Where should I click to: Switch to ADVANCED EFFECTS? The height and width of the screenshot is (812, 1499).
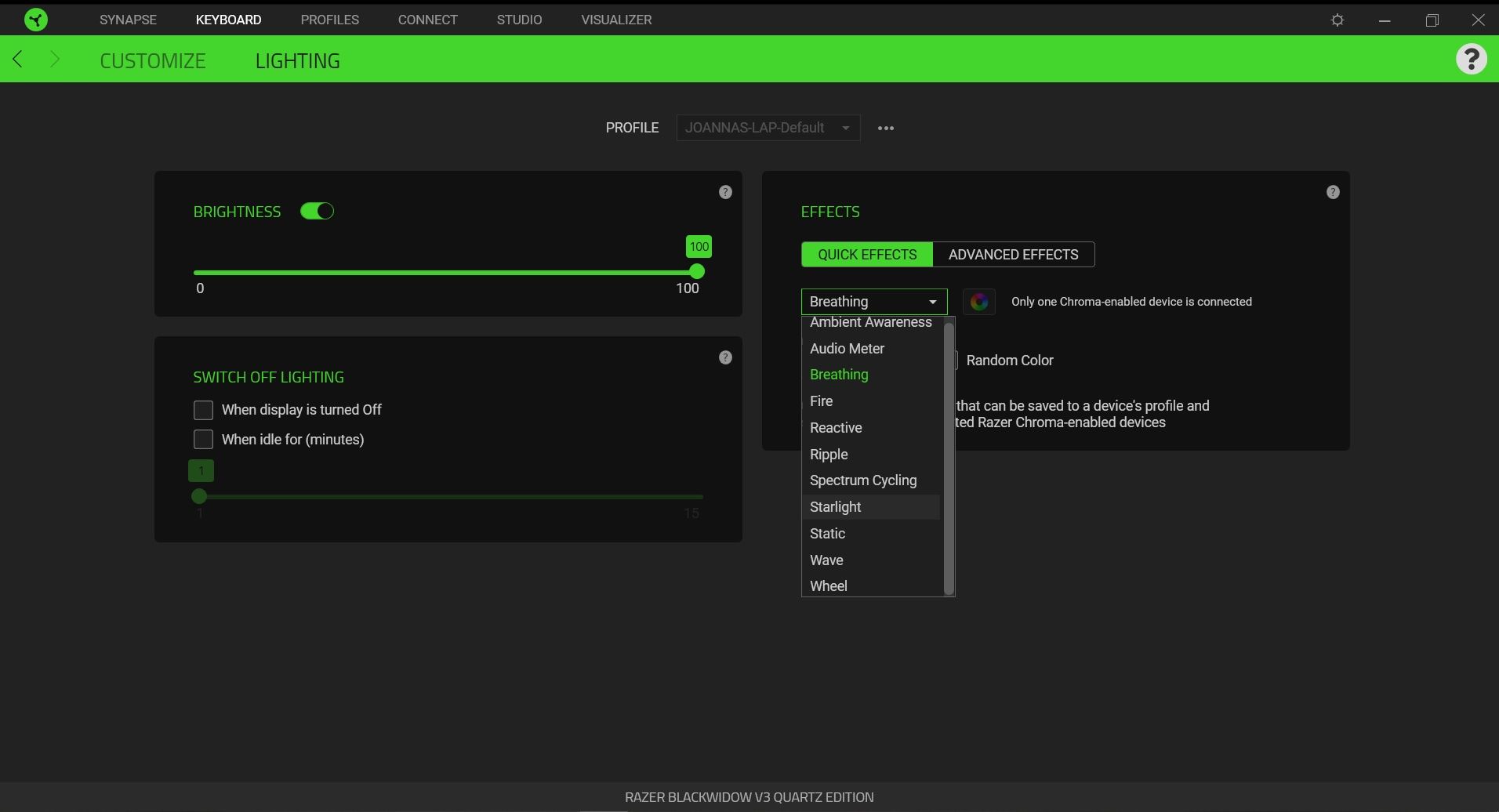click(1014, 255)
